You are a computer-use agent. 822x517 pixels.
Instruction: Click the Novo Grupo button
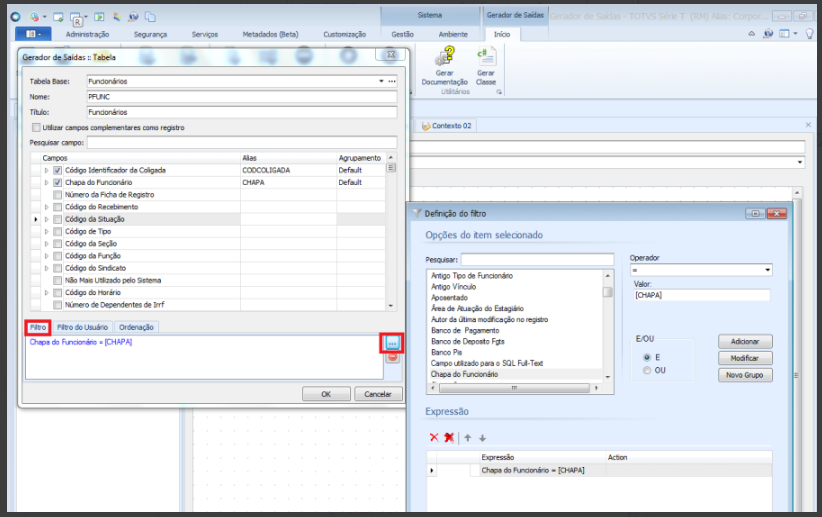point(745,375)
